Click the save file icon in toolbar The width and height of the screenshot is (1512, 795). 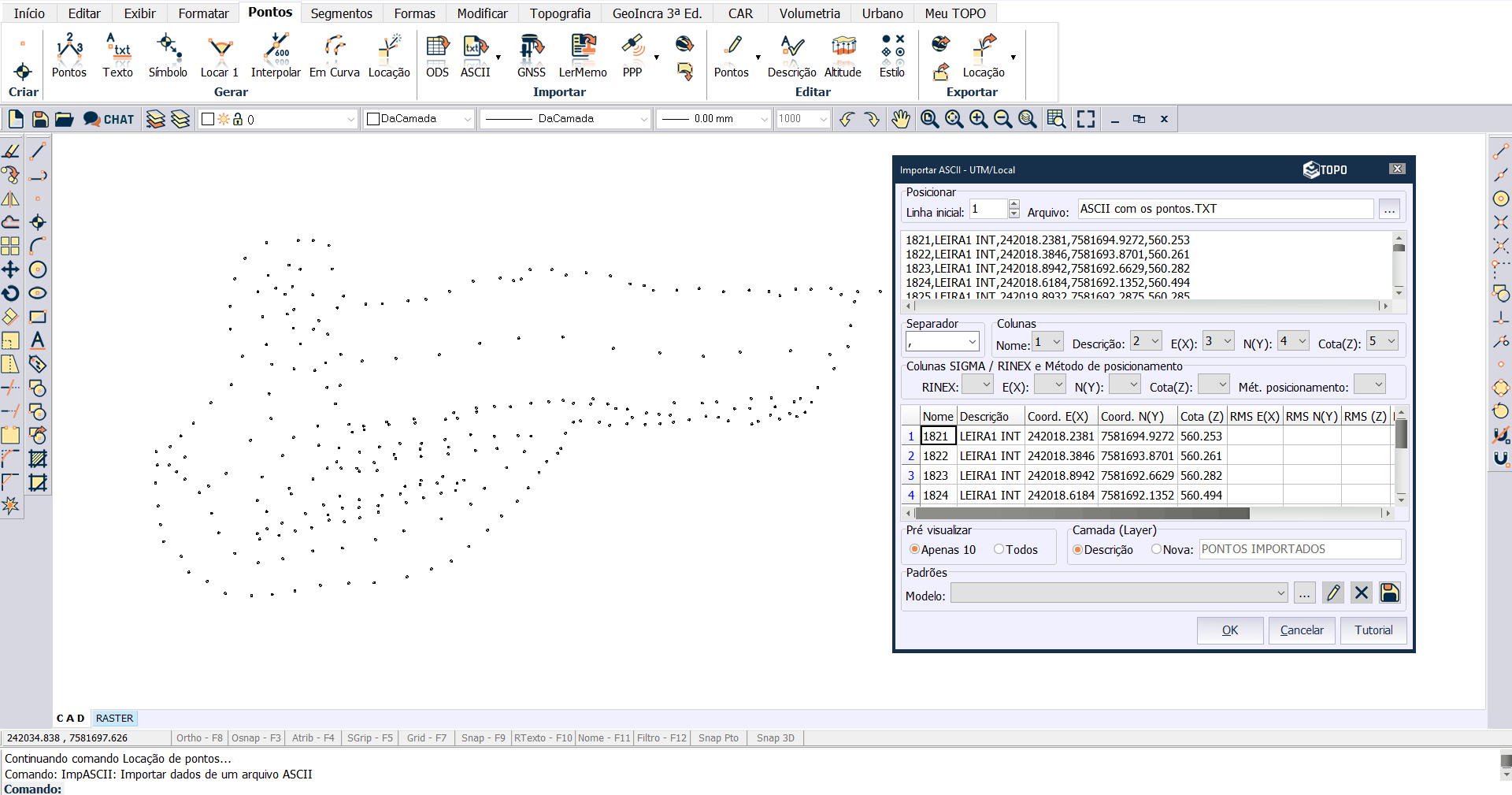point(40,119)
